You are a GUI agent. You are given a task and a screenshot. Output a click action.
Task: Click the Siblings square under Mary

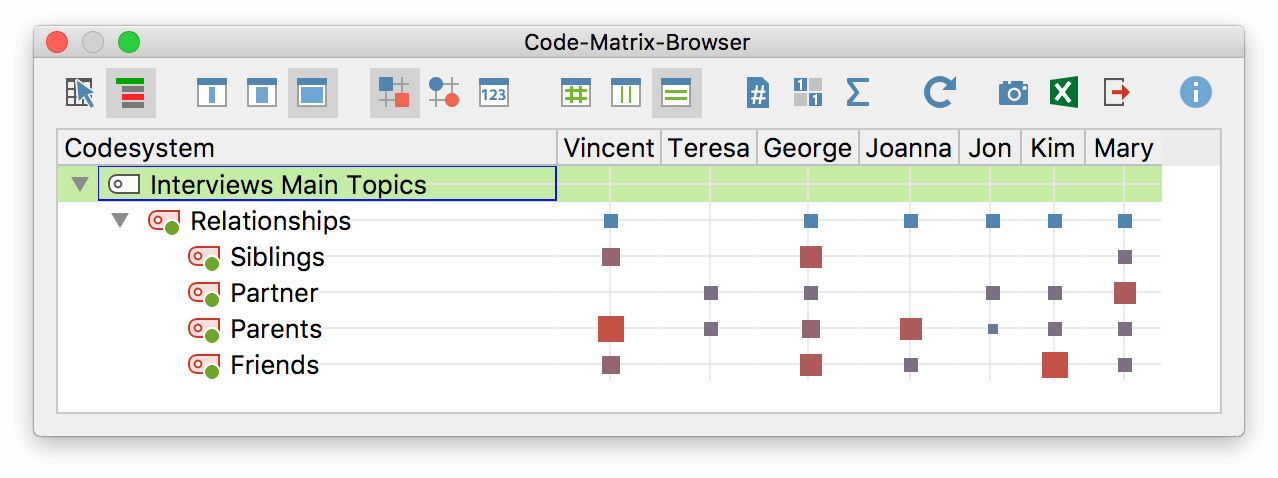(1125, 257)
